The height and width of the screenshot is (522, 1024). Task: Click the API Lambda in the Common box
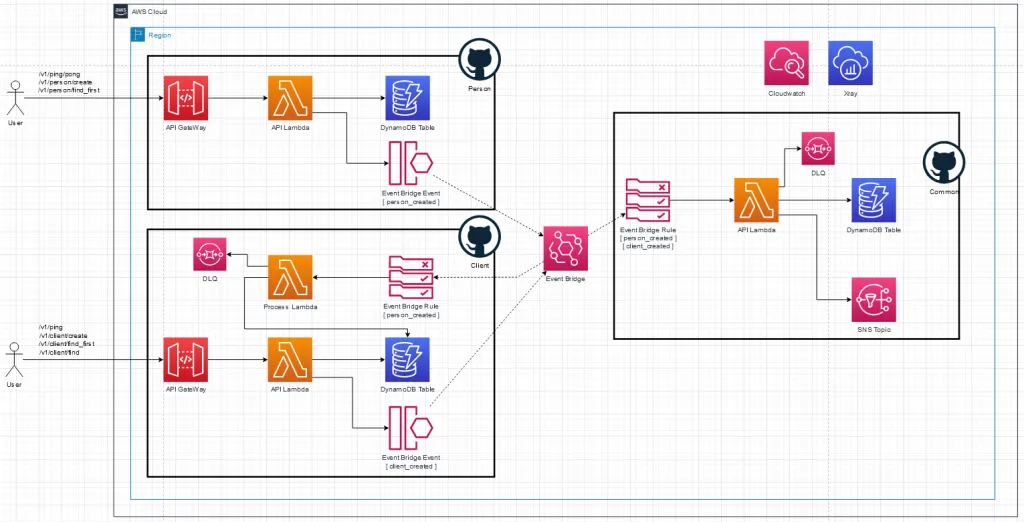[755, 201]
